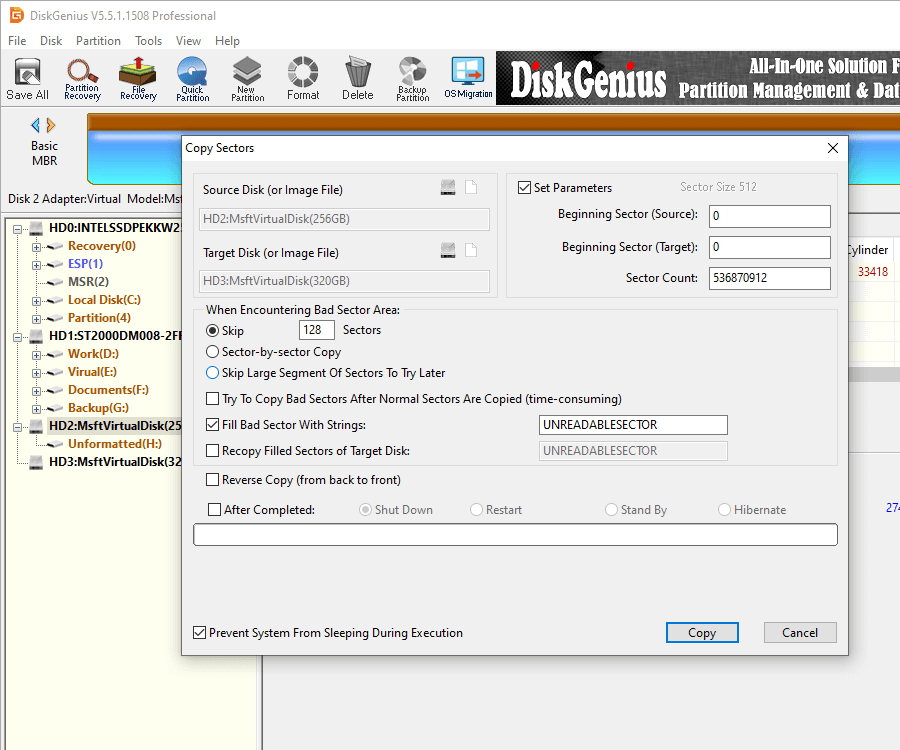This screenshot has height=750, width=900.
Task: Click the HD3 disk drive icon
Action: pyautogui.click(x=36, y=462)
